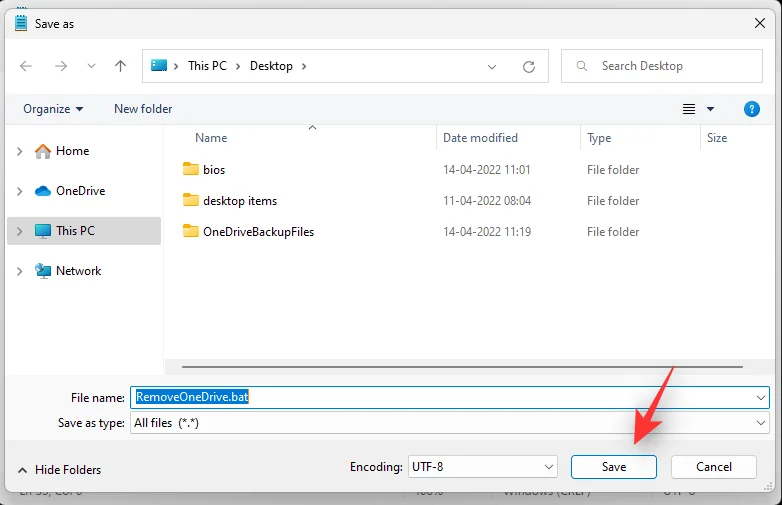Viewport: 782px width, 505px height.
Task: Create a New folder
Action: 143,109
